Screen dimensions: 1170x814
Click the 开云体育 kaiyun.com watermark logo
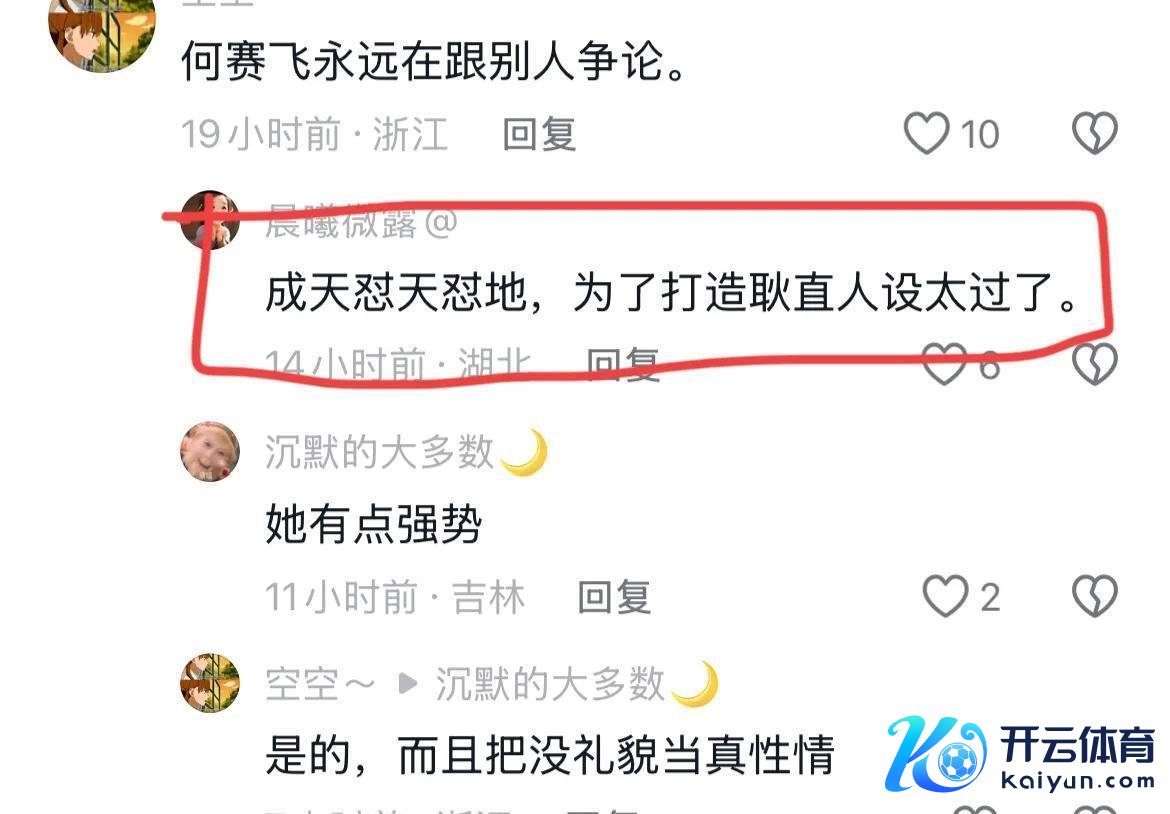tap(1020, 754)
